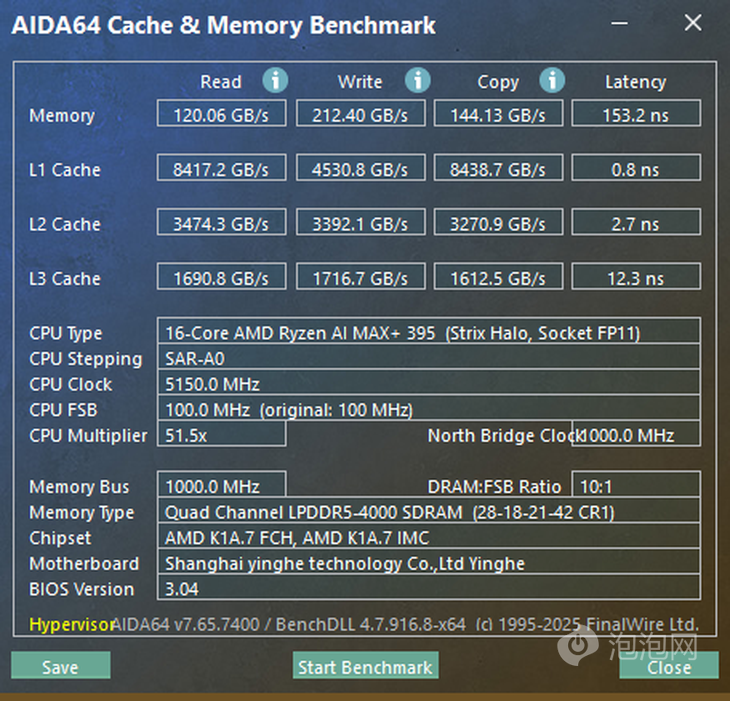Click the Close button at bottom
This screenshot has height=701, width=730.
tap(668, 666)
